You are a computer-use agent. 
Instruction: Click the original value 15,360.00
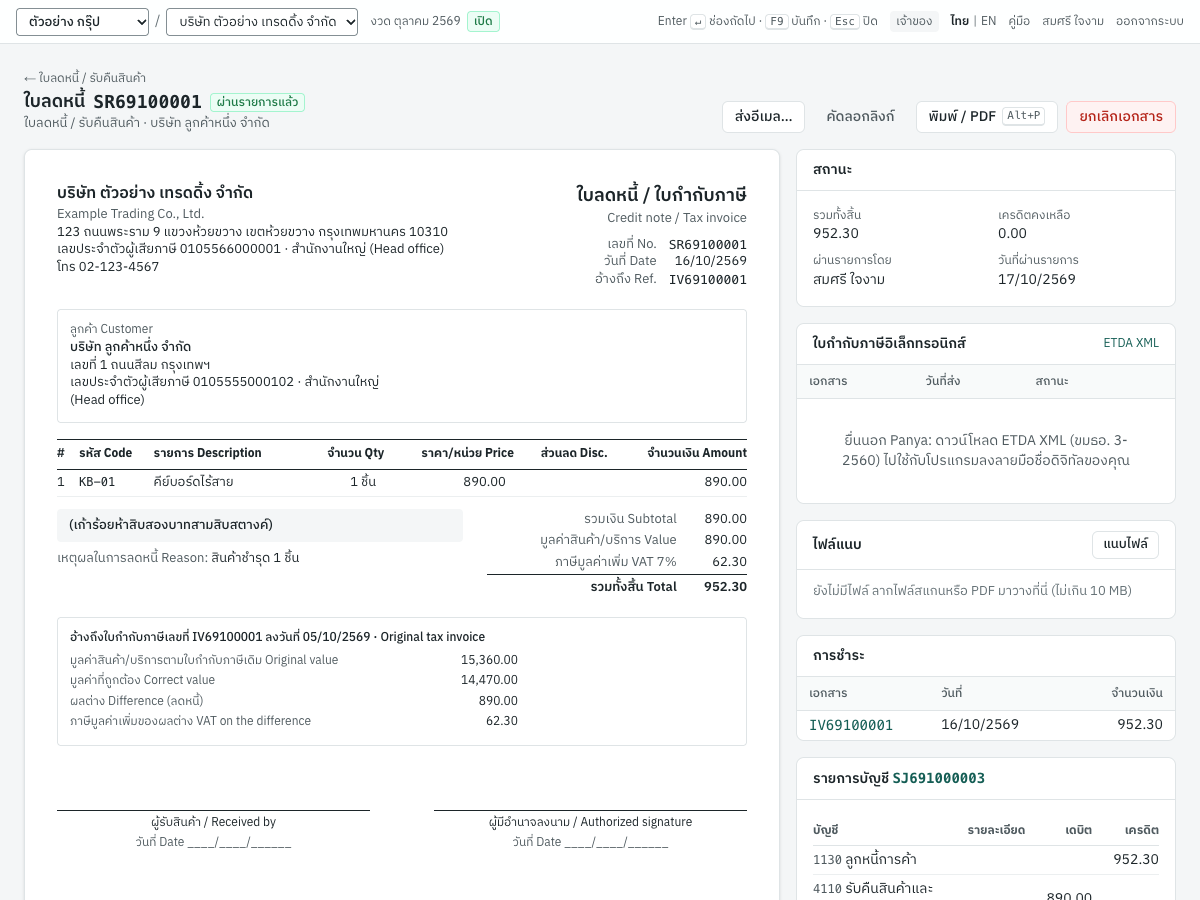pos(489,660)
